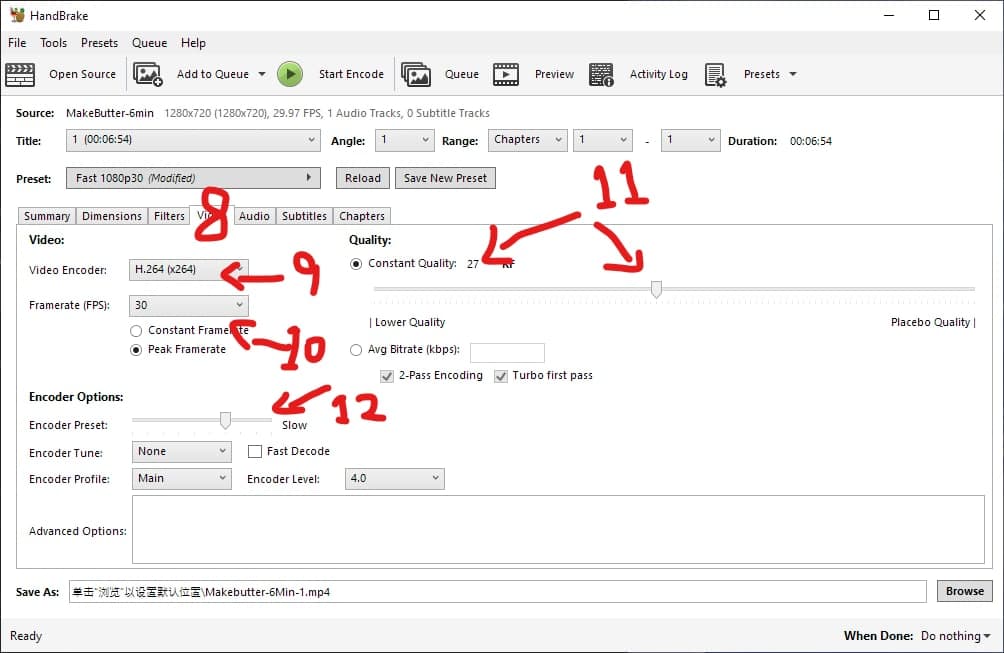
Task: Click the Constant Quality slider handle
Action: click(x=656, y=289)
